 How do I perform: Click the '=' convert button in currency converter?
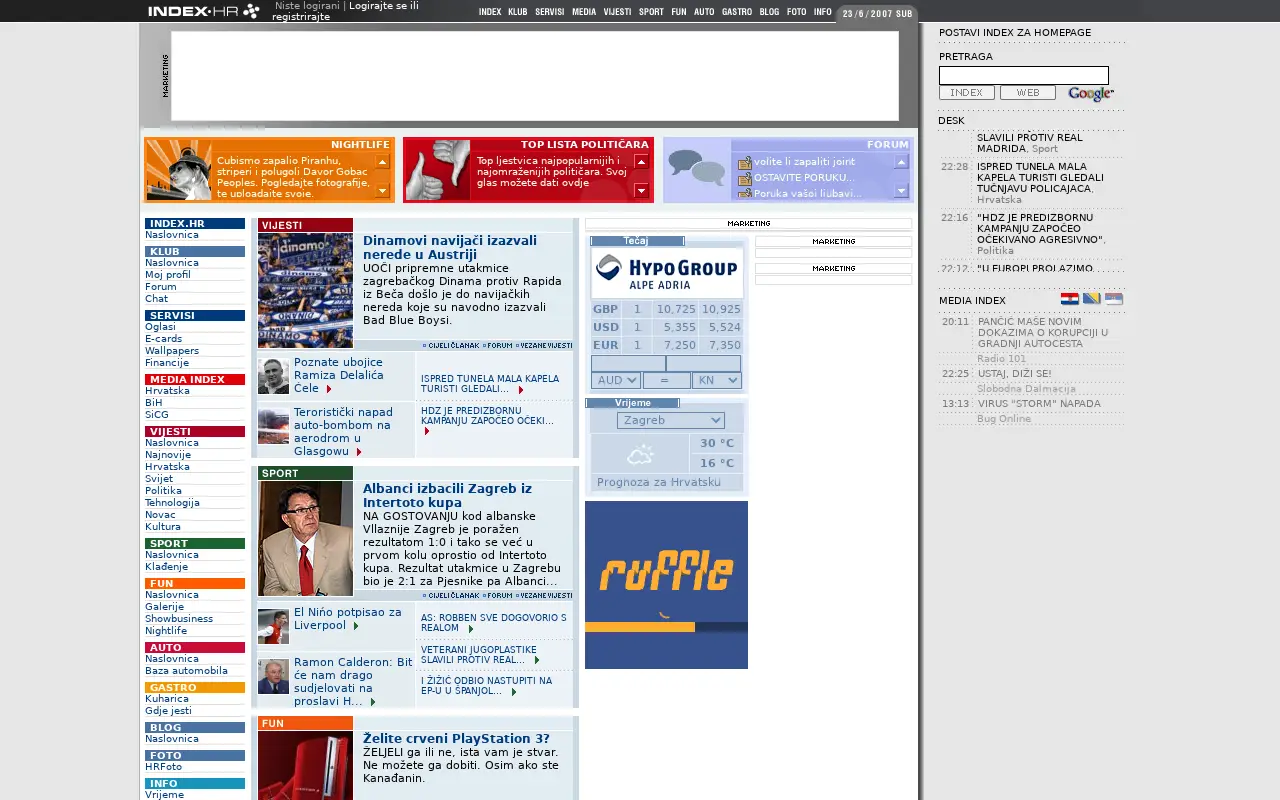[666, 380]
